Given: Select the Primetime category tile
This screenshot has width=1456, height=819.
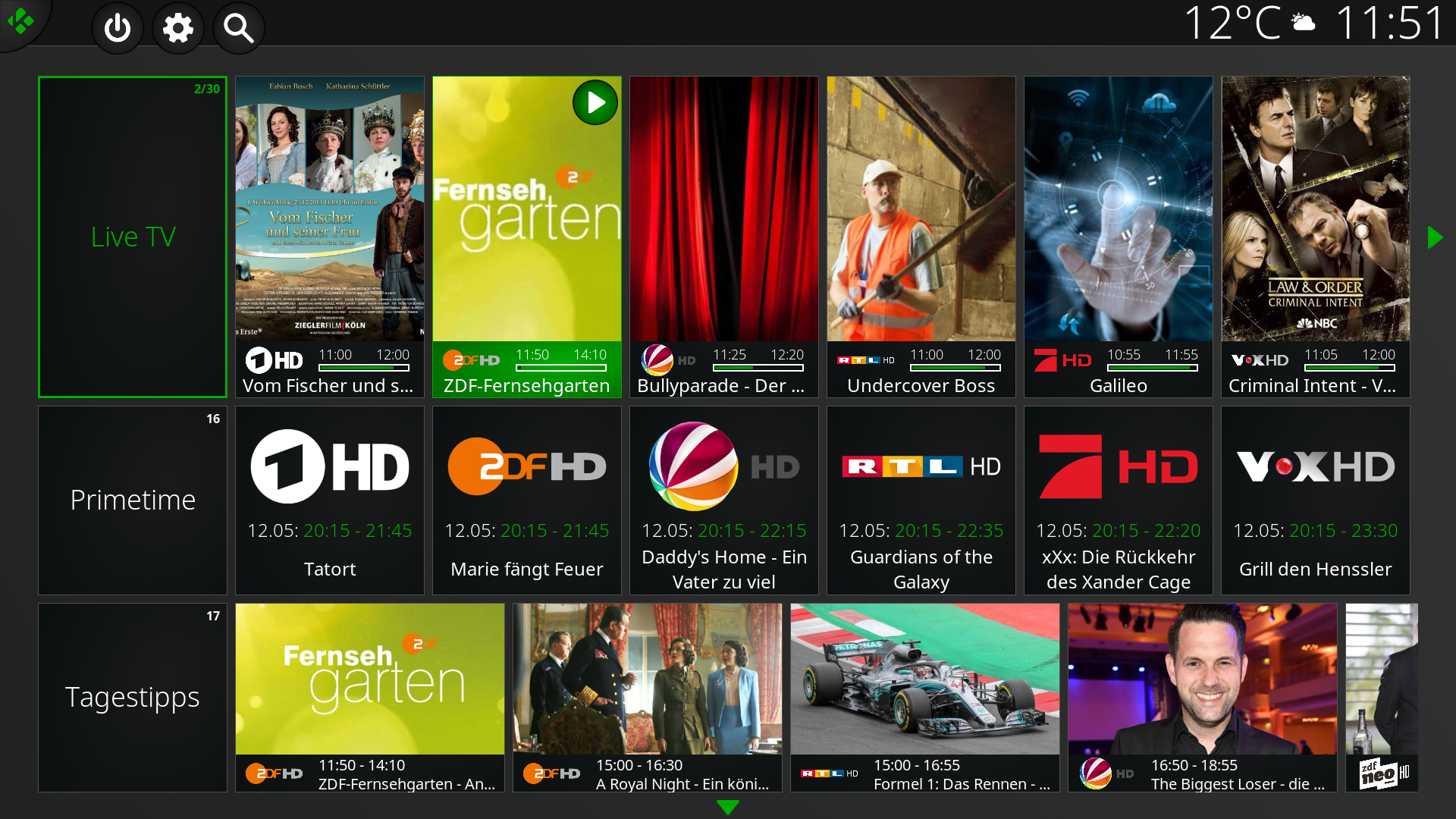Looking at the screenshot, I should [x=133, y=500].
